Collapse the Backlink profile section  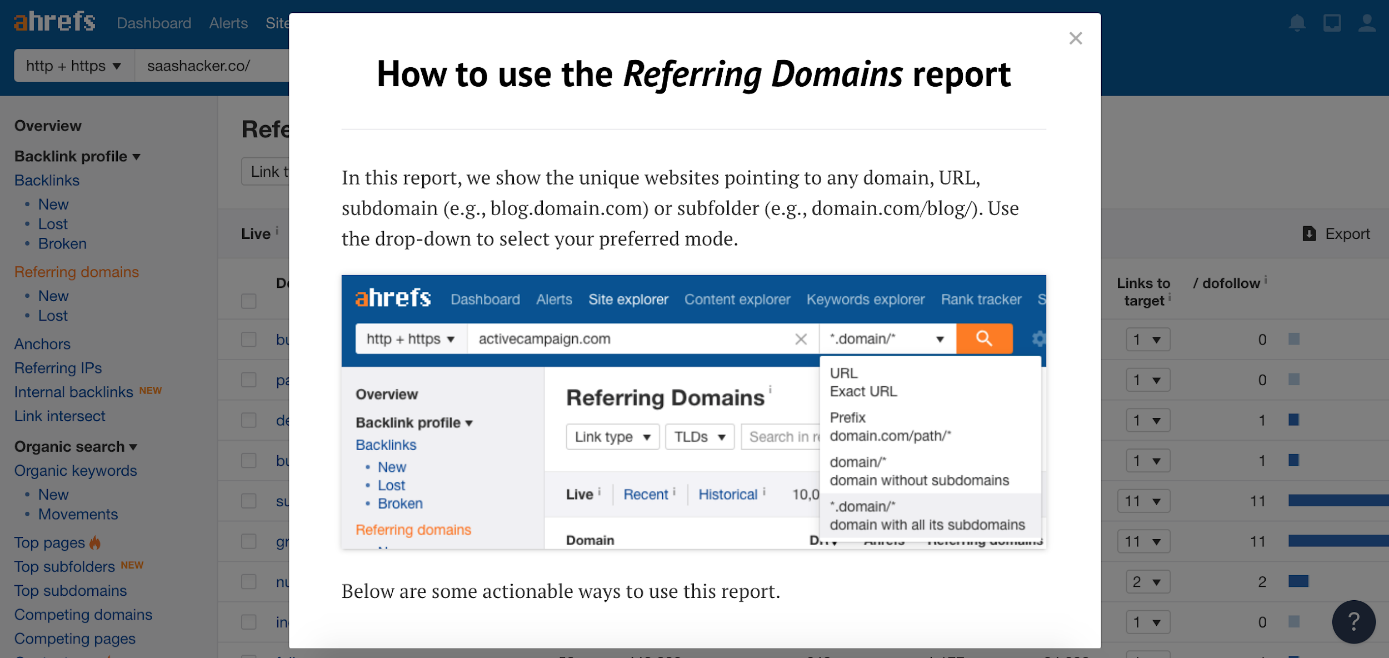(77, 156)
